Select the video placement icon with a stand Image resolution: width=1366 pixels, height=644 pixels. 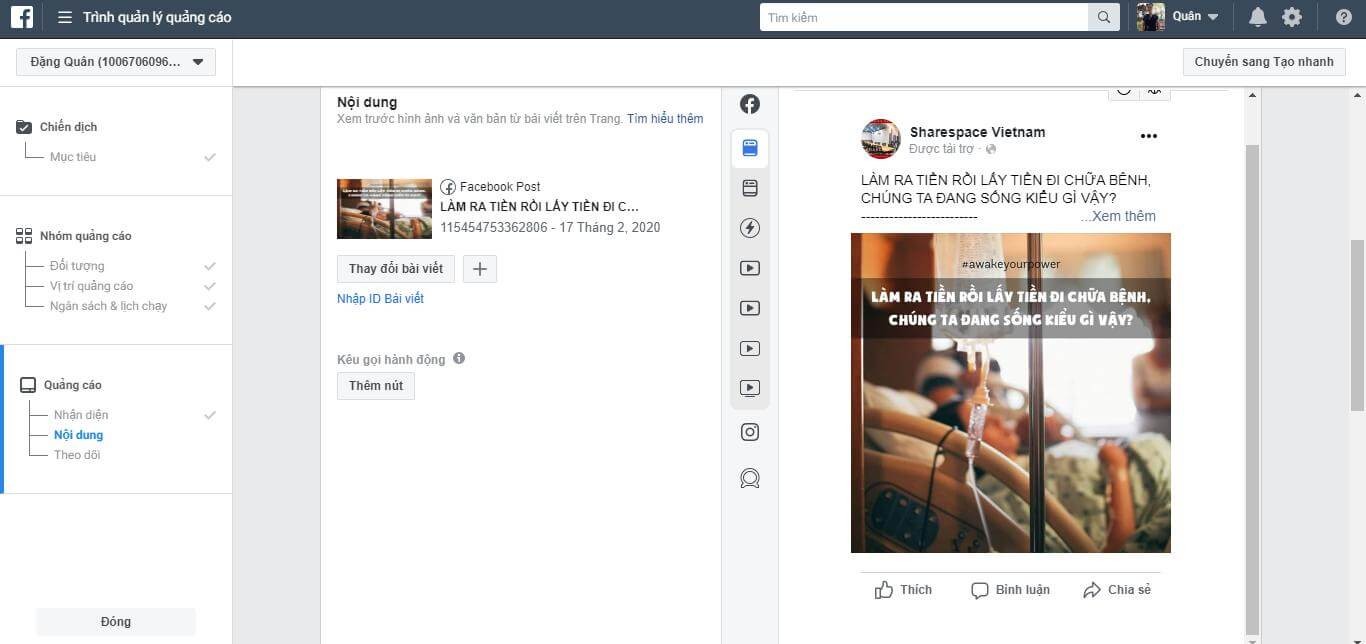[x=750, y=388]
